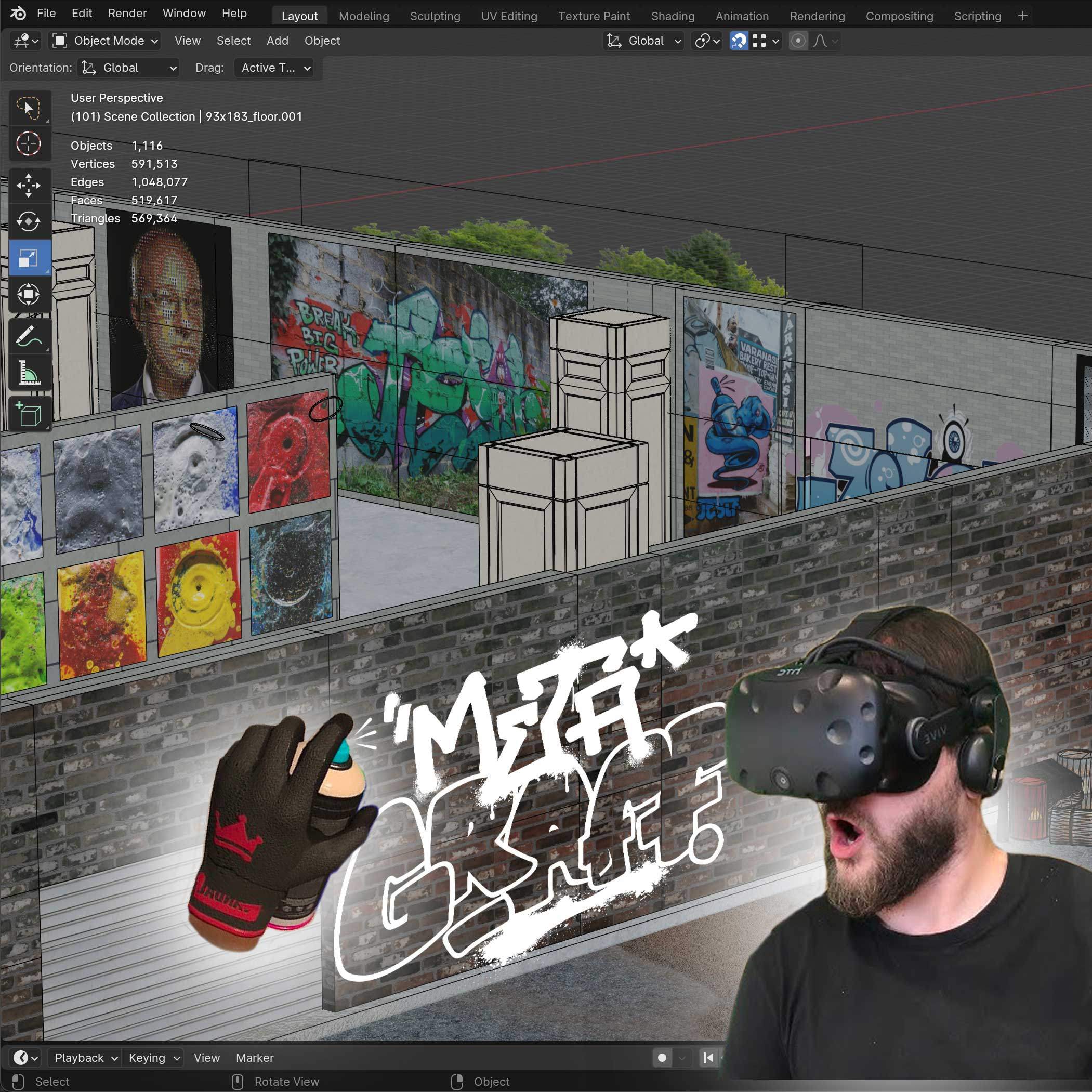The width and height of the screenshot is (1092, 1092).
Task: Activate the 3D Cursor tool
Action: pos(28,143)
